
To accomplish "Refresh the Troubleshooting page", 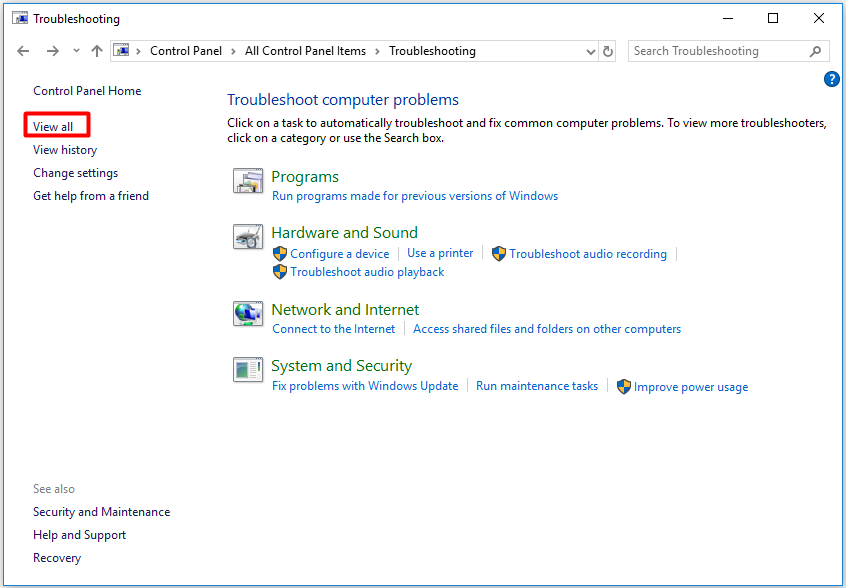I will (608, 52).
